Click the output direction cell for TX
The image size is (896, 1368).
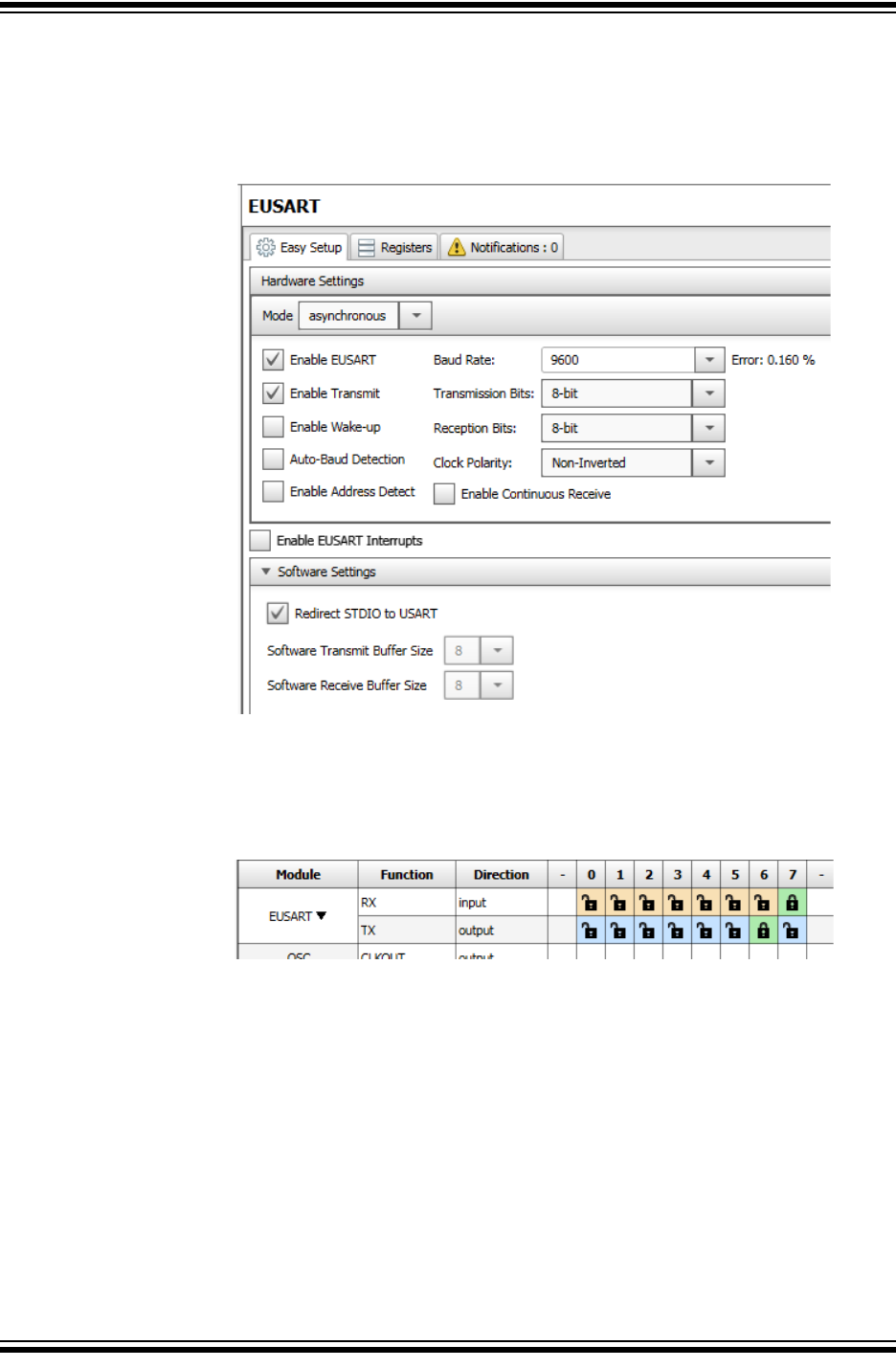[502, 931]
